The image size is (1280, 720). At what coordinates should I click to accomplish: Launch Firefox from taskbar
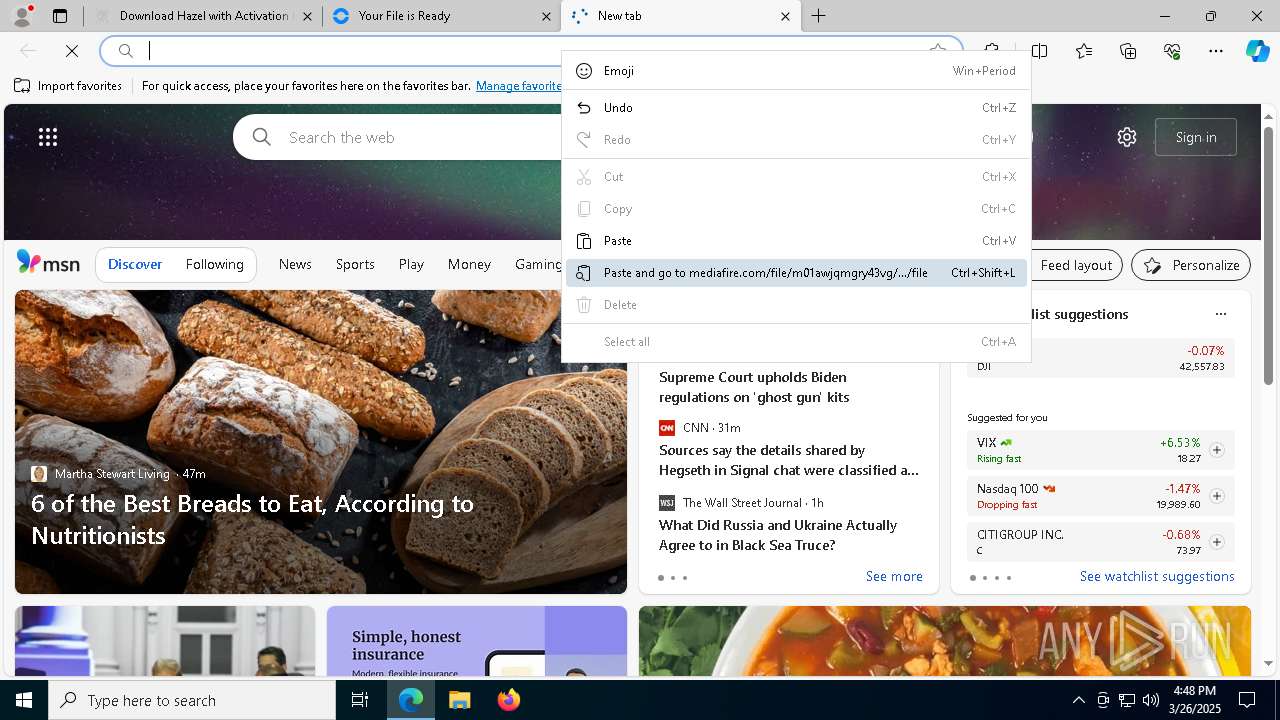tap(508, 700)
